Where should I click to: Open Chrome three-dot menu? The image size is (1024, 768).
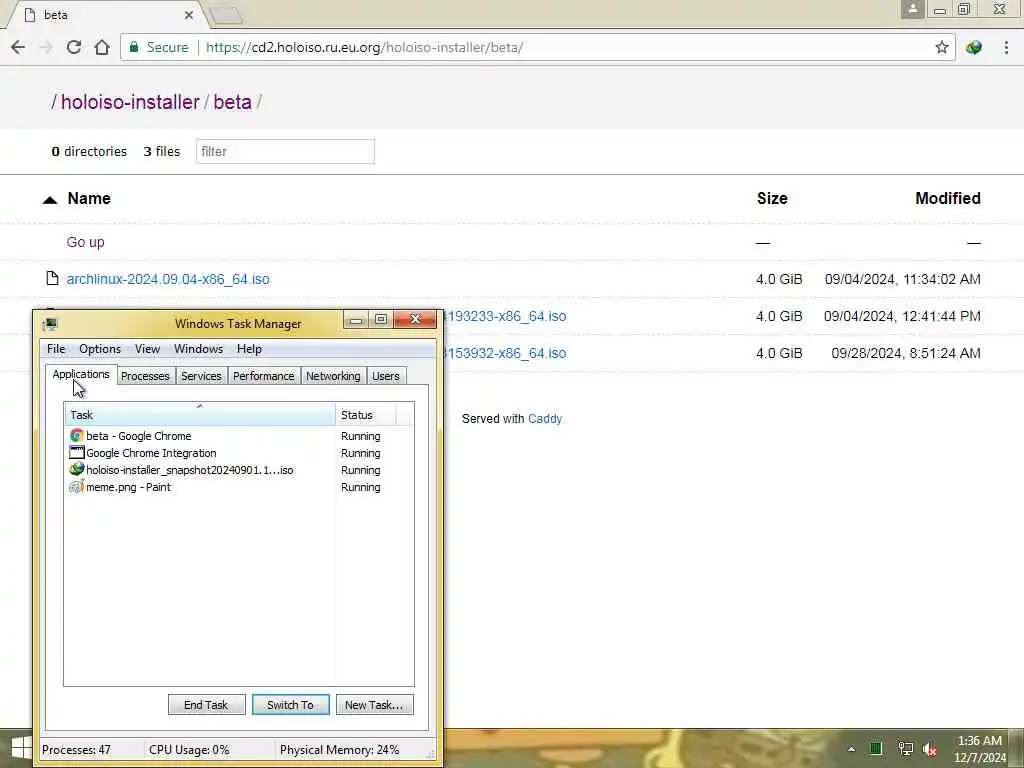coord(1006,47)
